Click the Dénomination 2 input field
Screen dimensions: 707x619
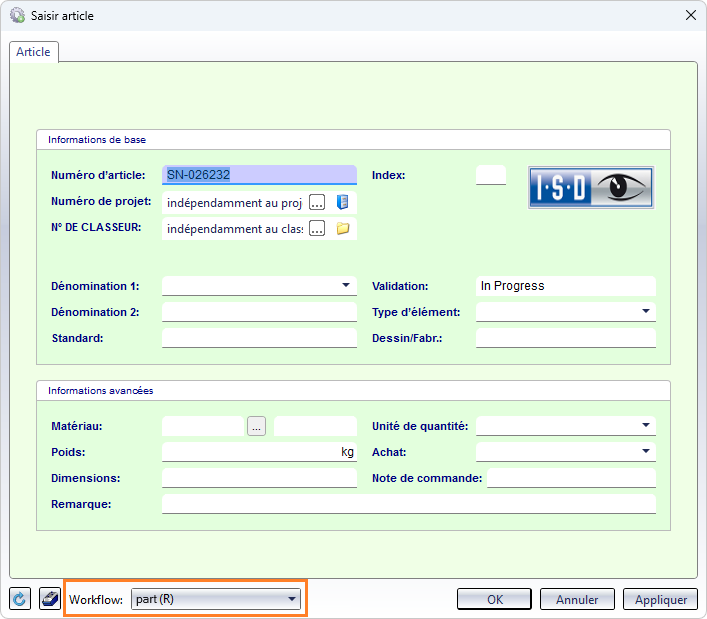[x=259, y=312]
